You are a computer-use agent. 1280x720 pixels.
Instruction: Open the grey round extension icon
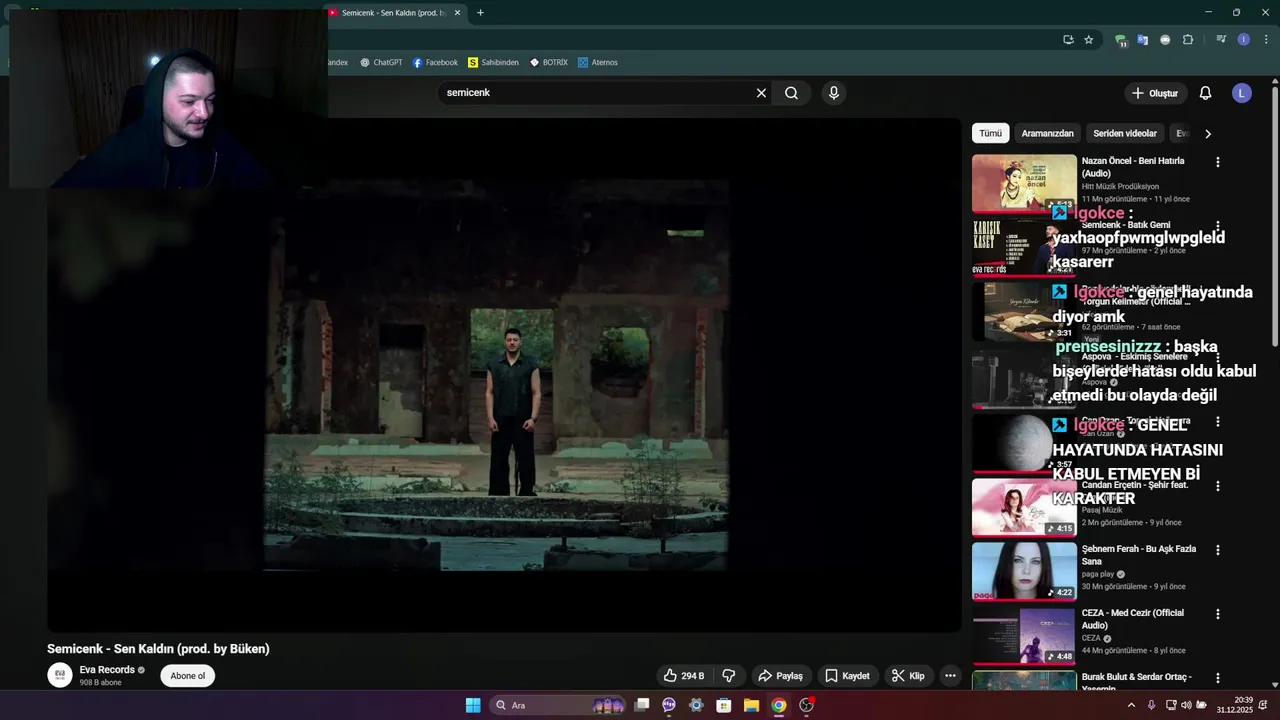click(x=1165, y=40)
